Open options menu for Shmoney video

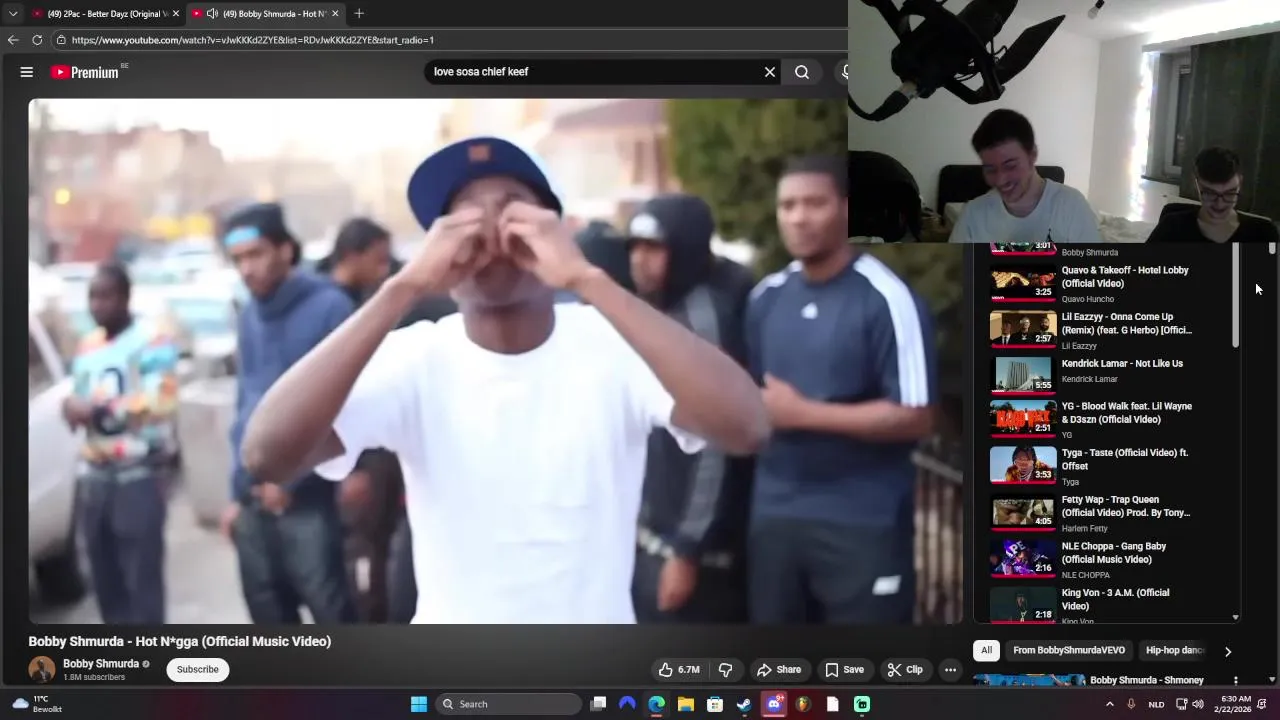[x=1236, y=681]
